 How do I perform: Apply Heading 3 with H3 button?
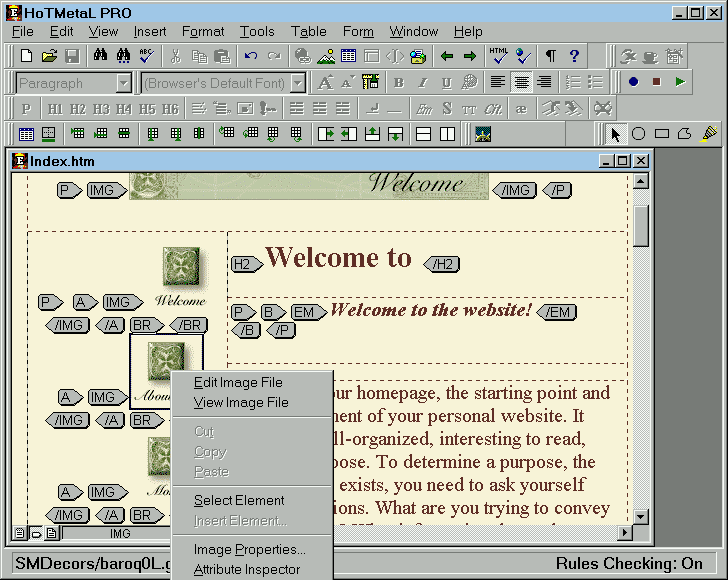[101, 109]
